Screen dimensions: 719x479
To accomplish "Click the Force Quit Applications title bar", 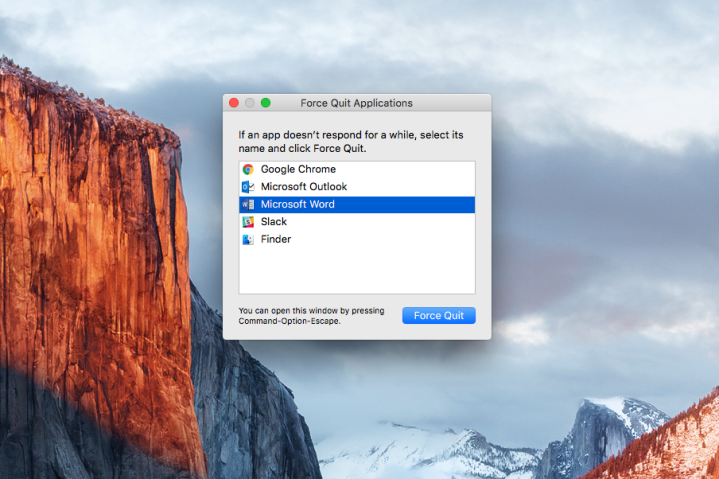I will tap(356, 103).
